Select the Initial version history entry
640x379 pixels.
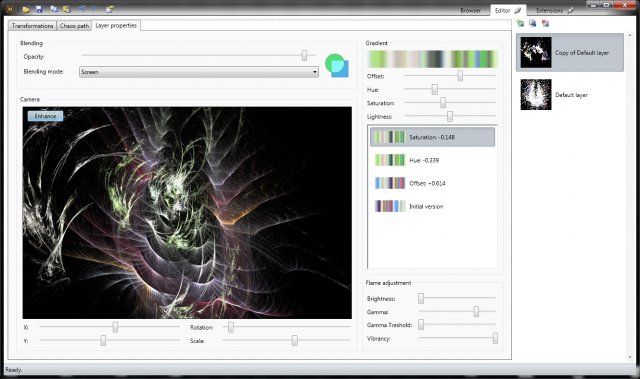(432, 206)
